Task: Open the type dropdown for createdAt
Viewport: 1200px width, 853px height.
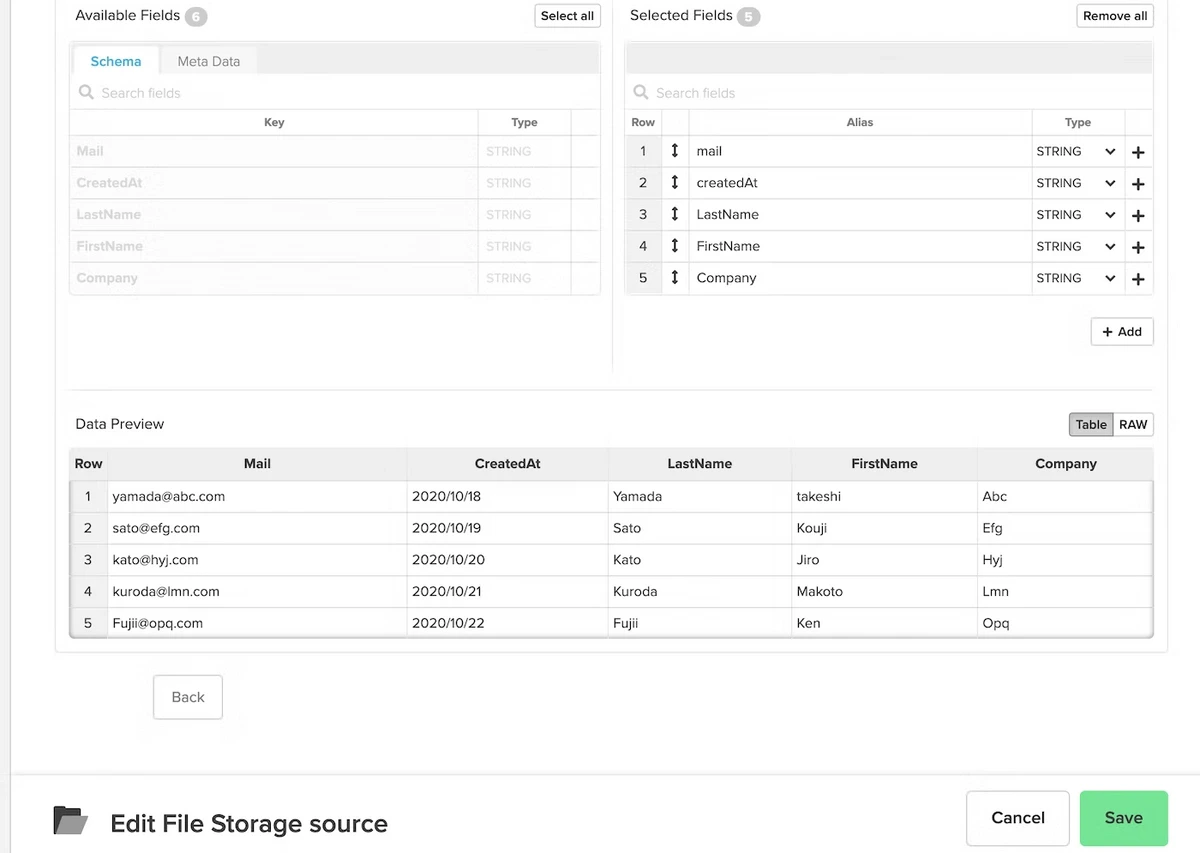Action: tap(1078, 183)
